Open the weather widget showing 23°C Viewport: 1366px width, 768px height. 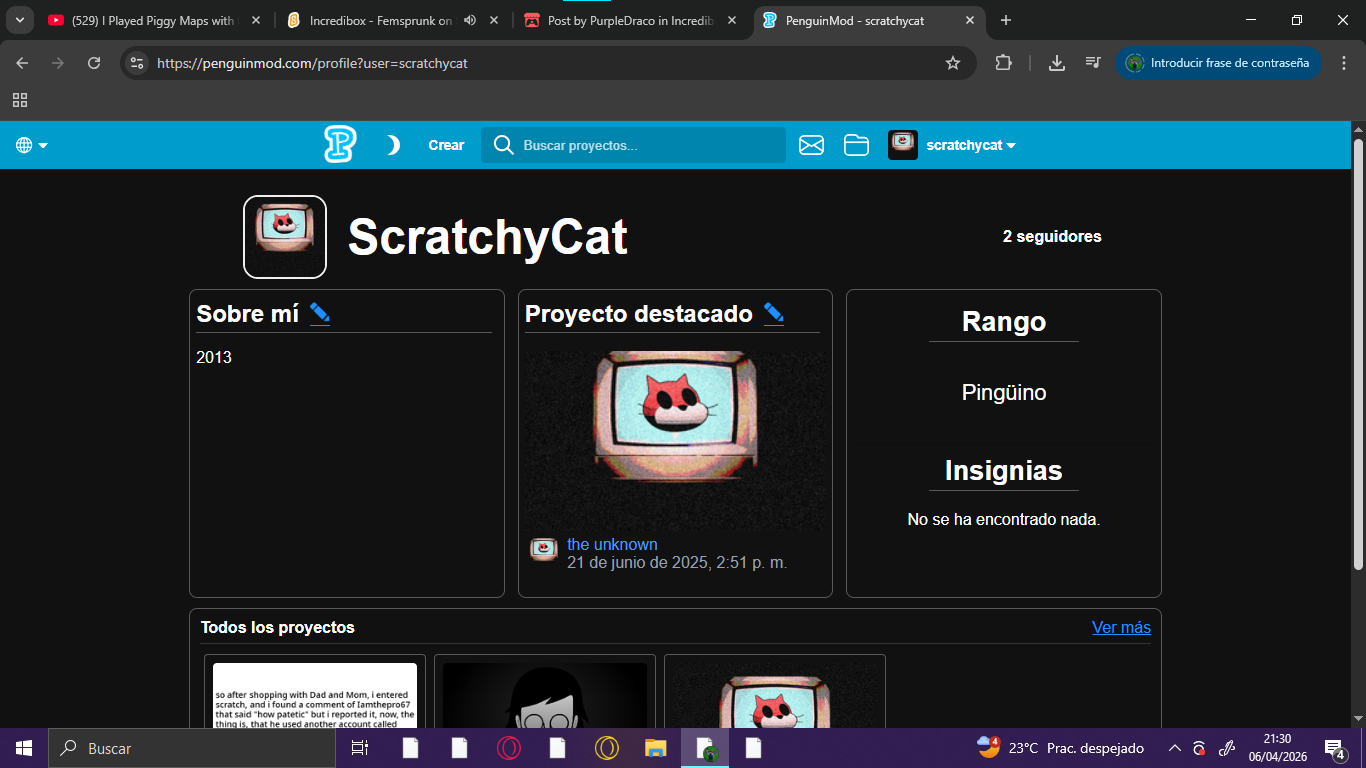[x=1060, y=748]
